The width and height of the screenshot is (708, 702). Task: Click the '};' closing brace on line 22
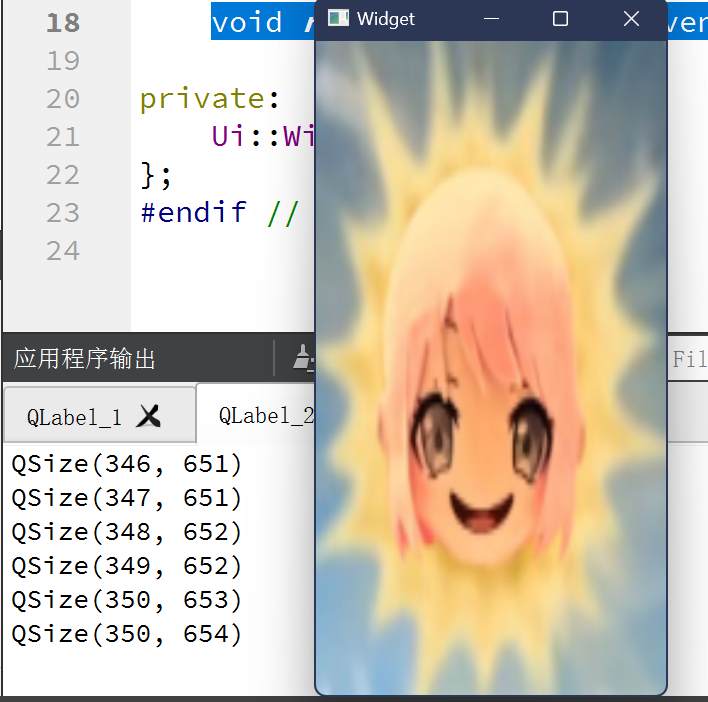pos(156,175)
